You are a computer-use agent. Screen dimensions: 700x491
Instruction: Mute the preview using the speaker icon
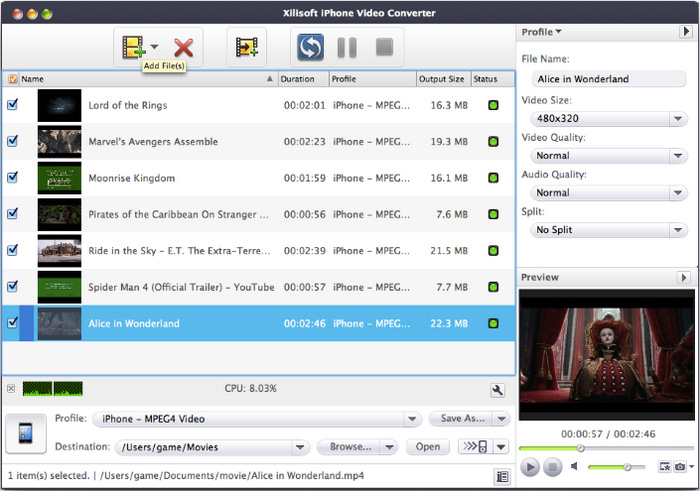(575, 467)
